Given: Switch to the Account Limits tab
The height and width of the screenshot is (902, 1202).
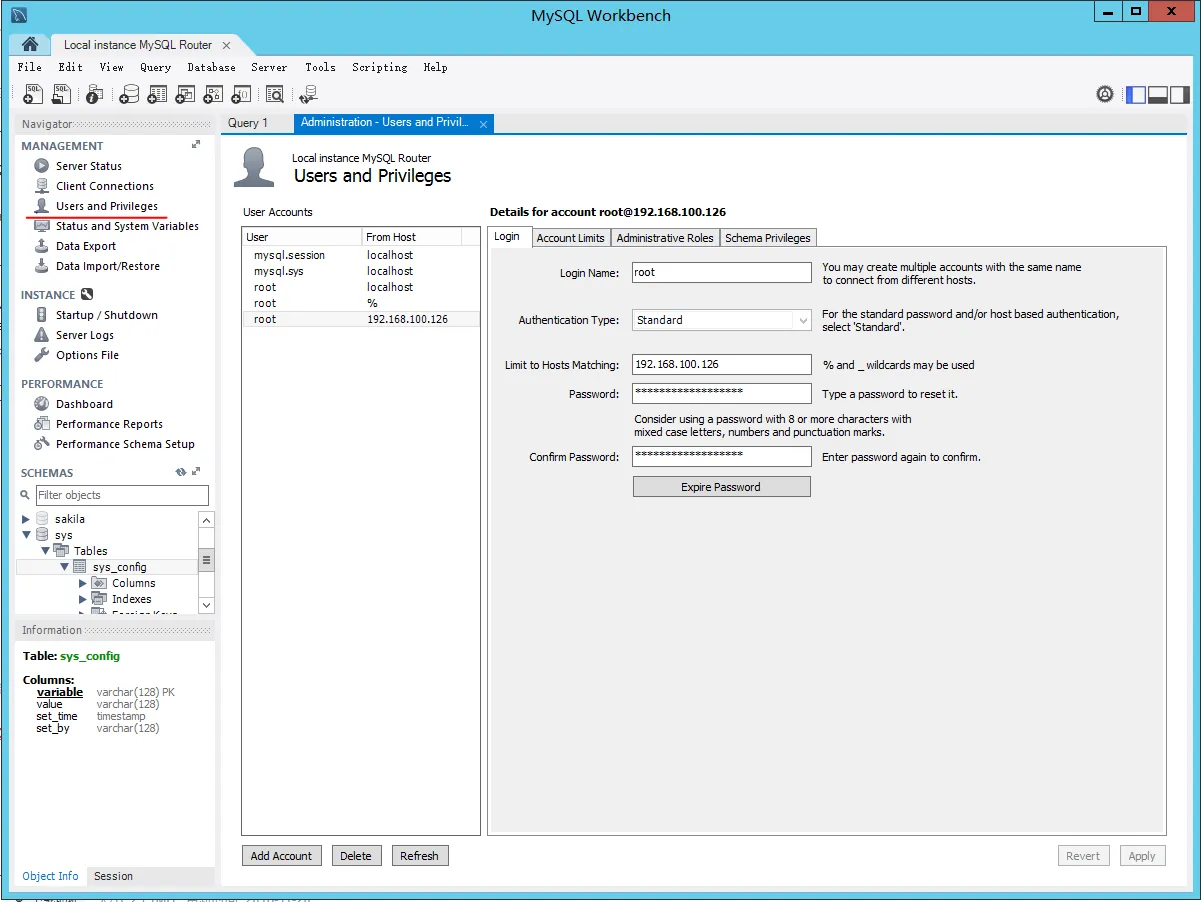Looking at the screenshot, I should 570,238.
